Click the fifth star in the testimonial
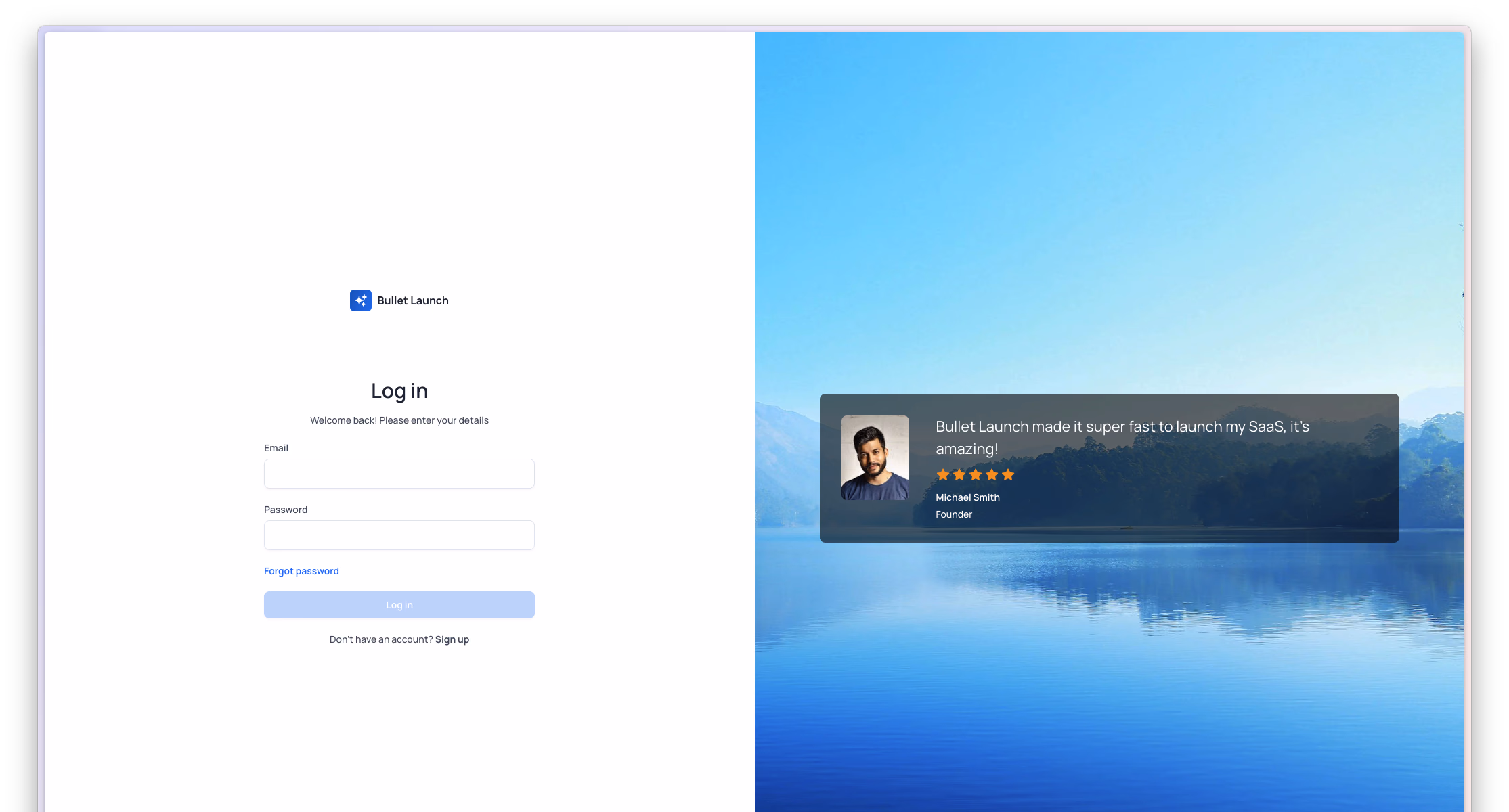The image size is (1509, 812). [x=1008, y=474]
